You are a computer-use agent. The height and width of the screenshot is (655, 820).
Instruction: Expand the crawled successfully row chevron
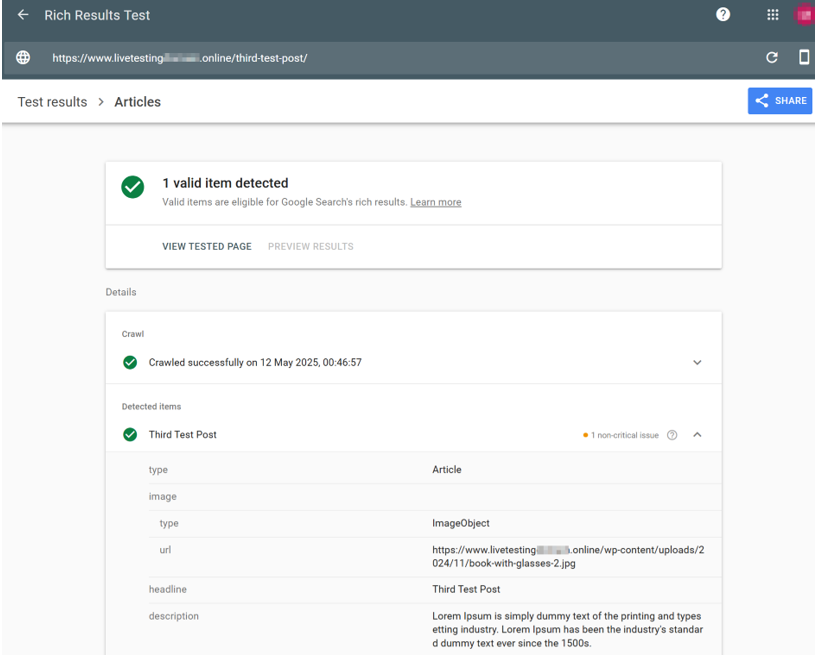697,362
